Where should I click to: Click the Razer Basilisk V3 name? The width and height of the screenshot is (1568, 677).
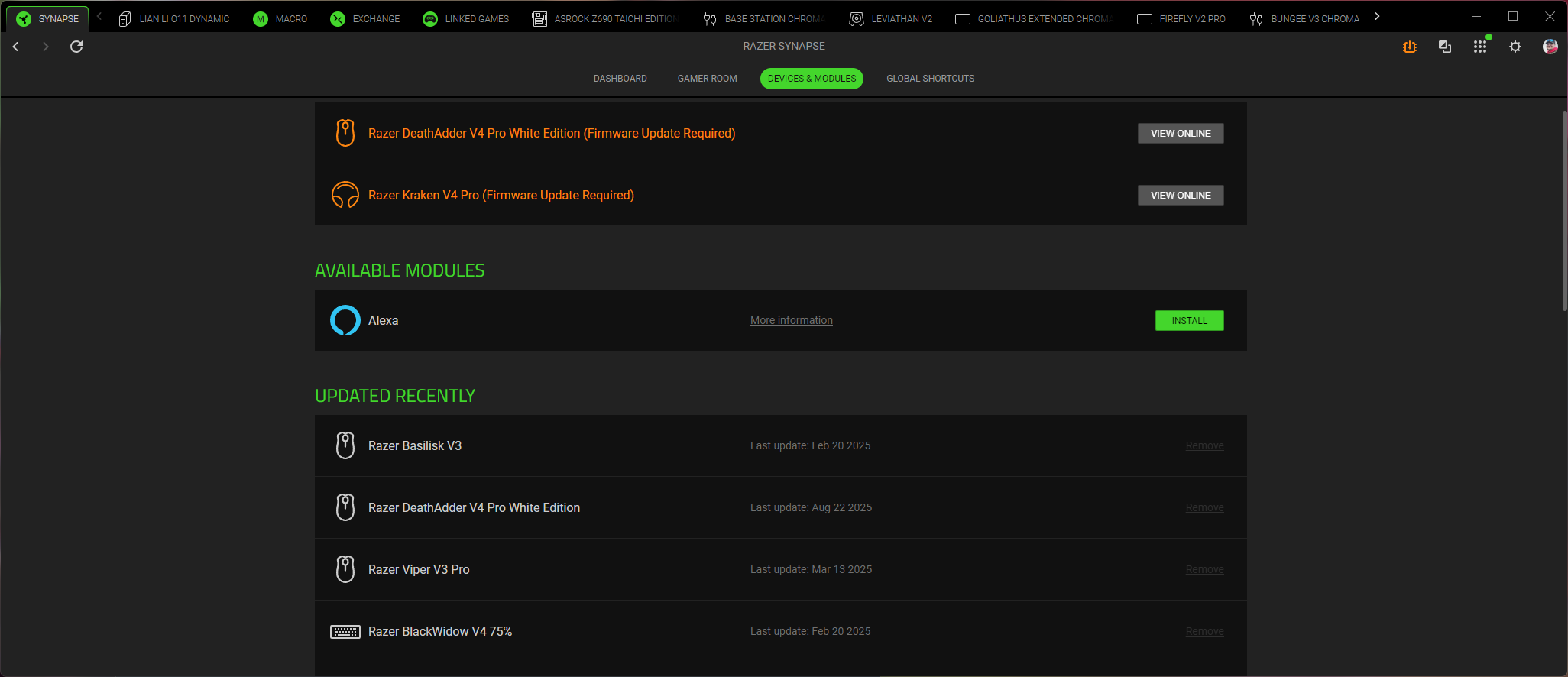coord(415,445)
